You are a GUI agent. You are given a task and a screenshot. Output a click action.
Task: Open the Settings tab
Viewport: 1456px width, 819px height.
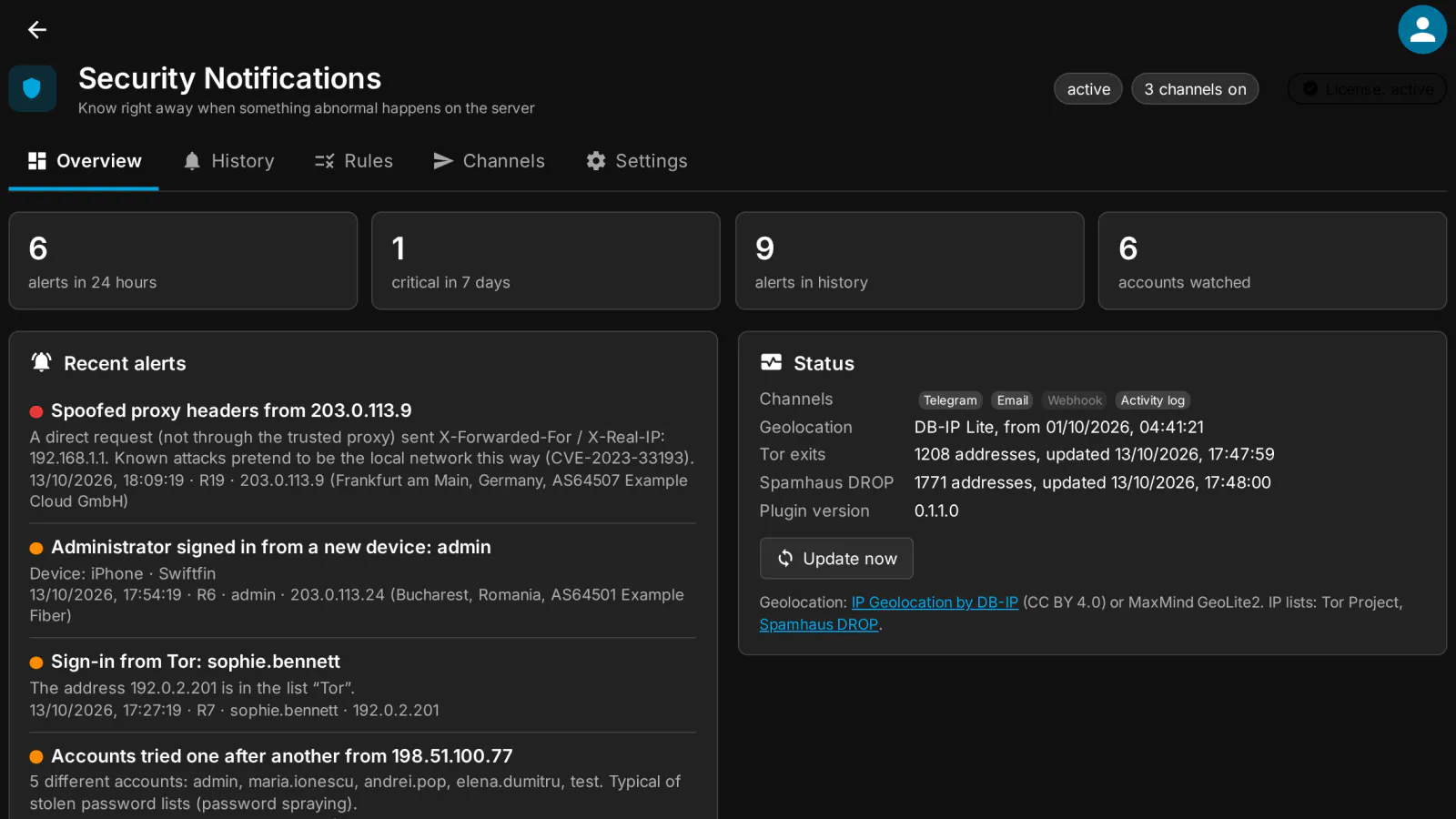pos(636,161)
